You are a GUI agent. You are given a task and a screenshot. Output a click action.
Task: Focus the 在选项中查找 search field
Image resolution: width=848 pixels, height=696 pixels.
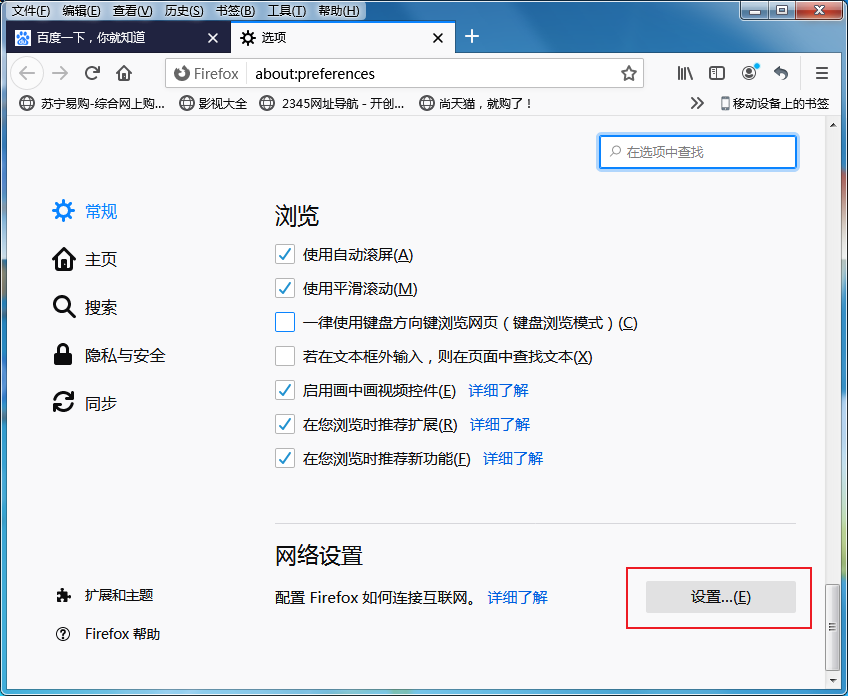point(697,152)
